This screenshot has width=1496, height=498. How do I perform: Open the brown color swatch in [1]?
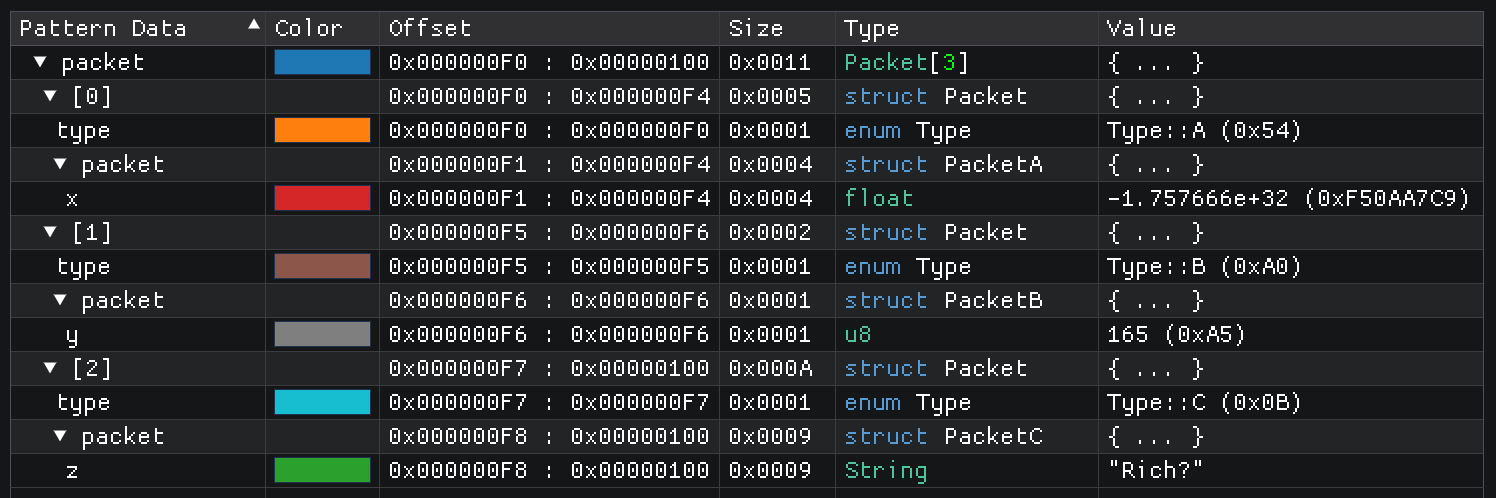pos(322,266)
